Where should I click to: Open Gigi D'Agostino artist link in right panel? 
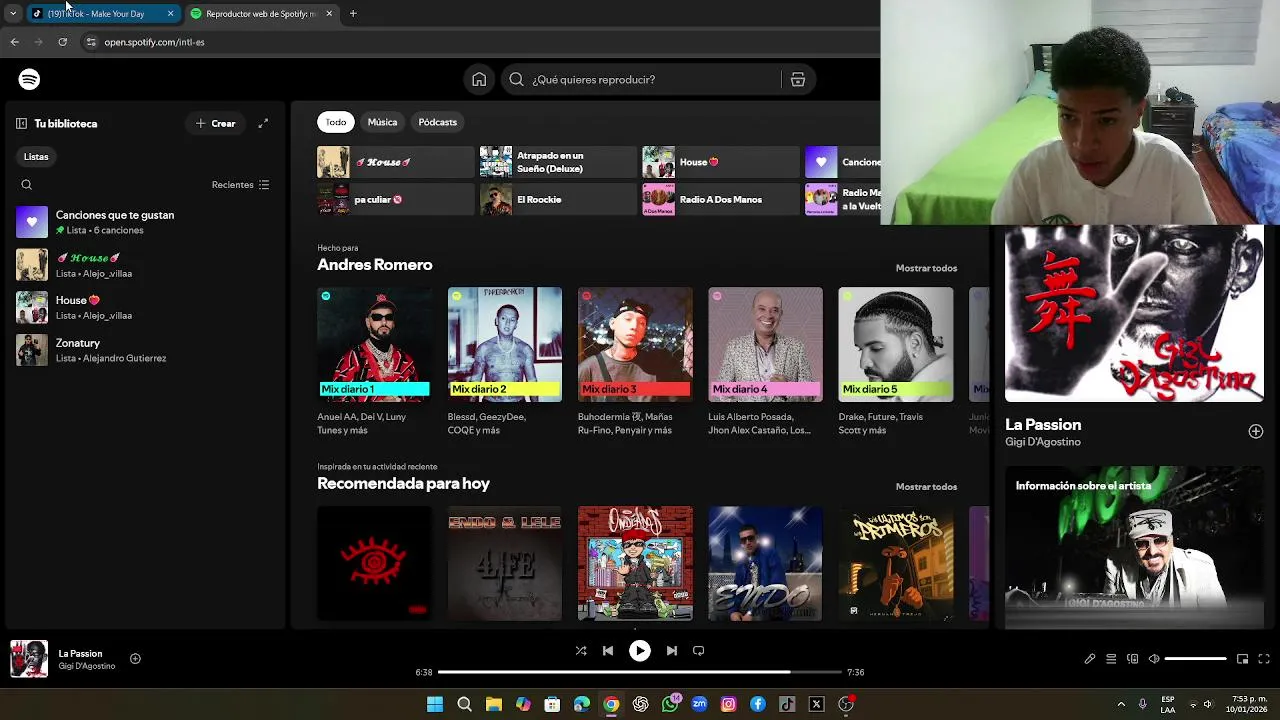[1042, 442]
